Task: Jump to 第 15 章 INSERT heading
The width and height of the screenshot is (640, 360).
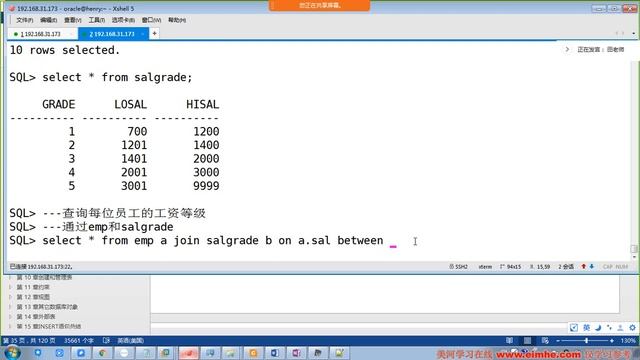Action: pos(49,327)
